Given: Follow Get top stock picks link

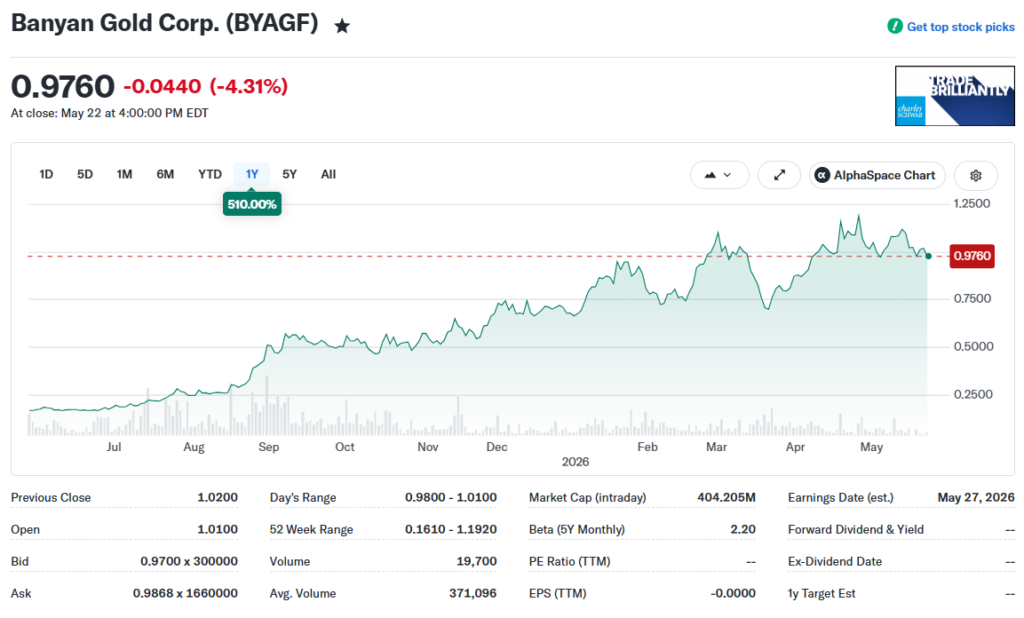Looking at the screenshot, I should pos(961,27).
